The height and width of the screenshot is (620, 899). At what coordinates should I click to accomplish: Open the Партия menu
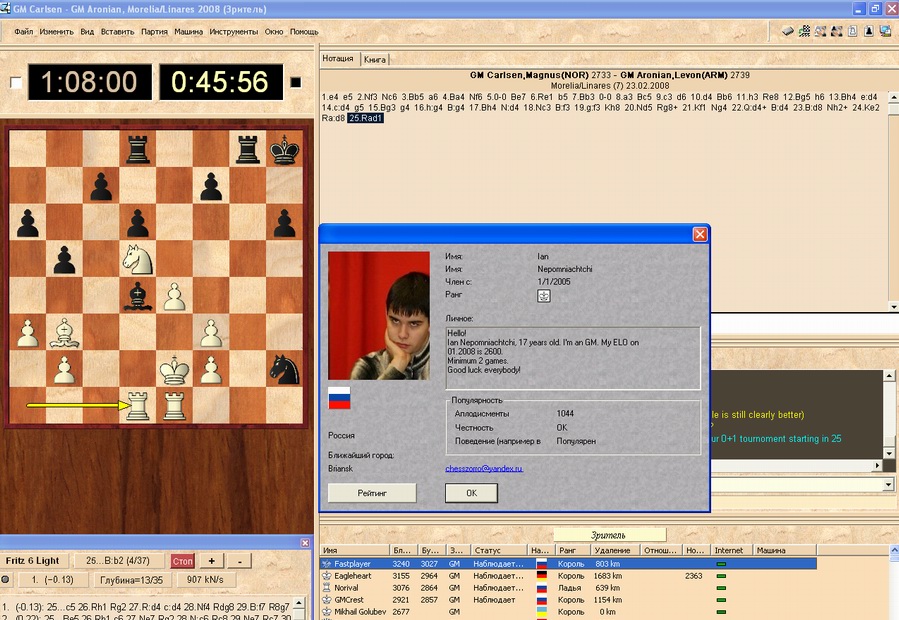click(154, 32)
